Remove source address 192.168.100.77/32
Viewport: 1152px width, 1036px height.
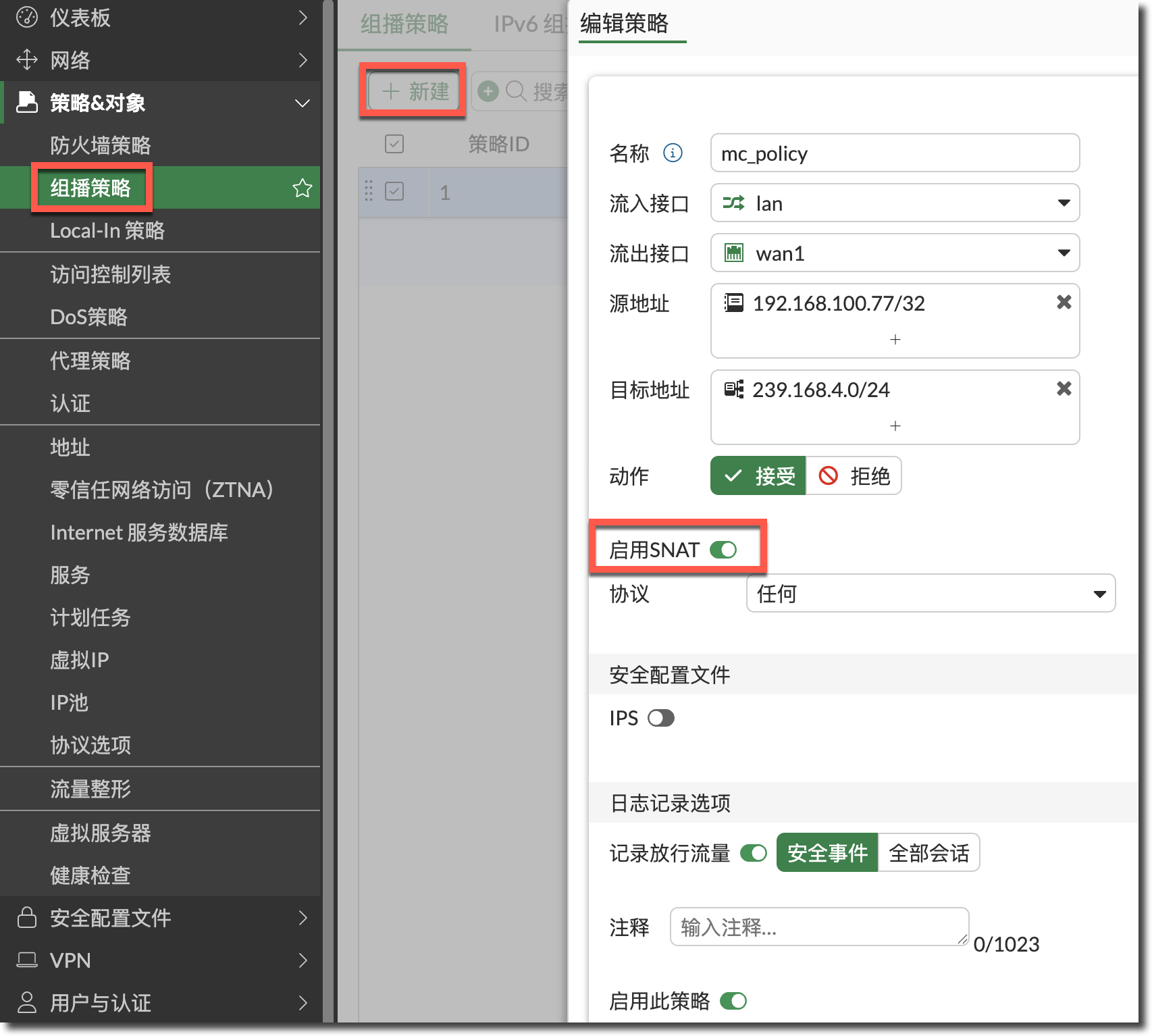(x=1064, y=303)
